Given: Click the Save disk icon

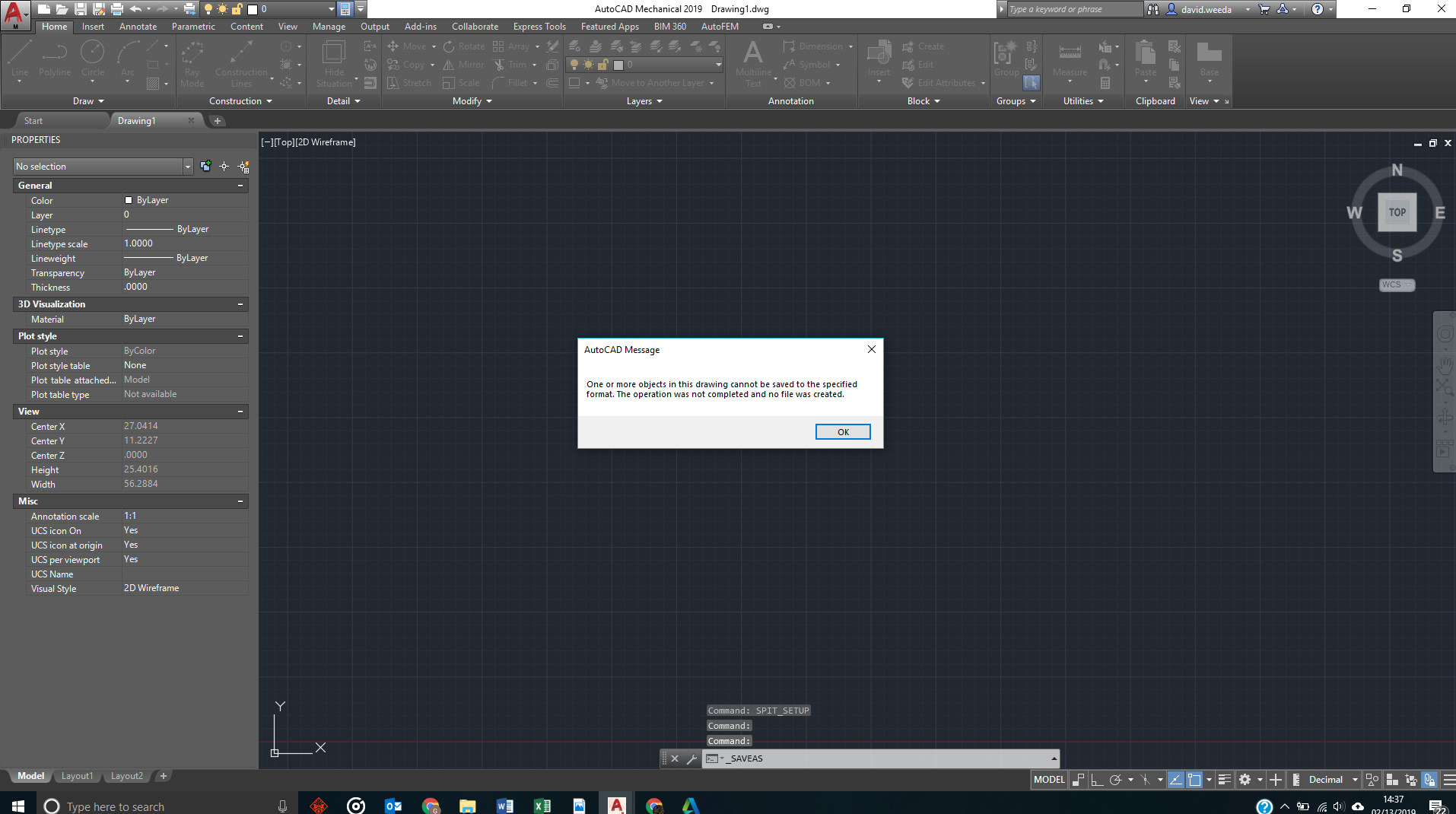Looking at the screenshot, I should click(x=81, y=9).
